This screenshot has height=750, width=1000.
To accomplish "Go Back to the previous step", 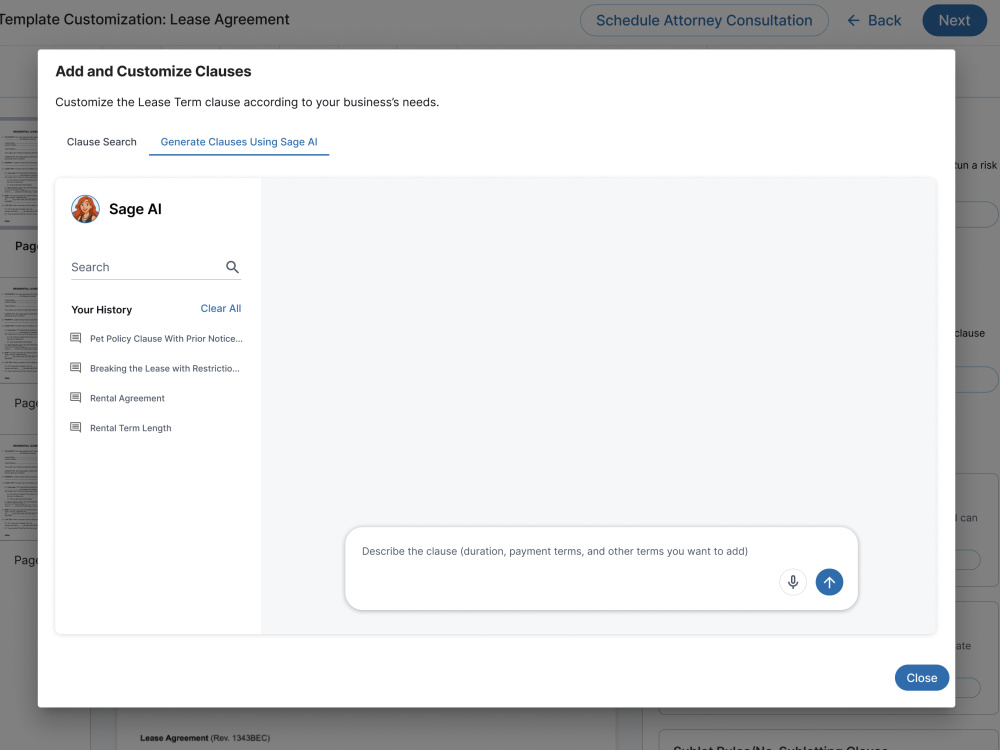I will (x=874, y=20).
